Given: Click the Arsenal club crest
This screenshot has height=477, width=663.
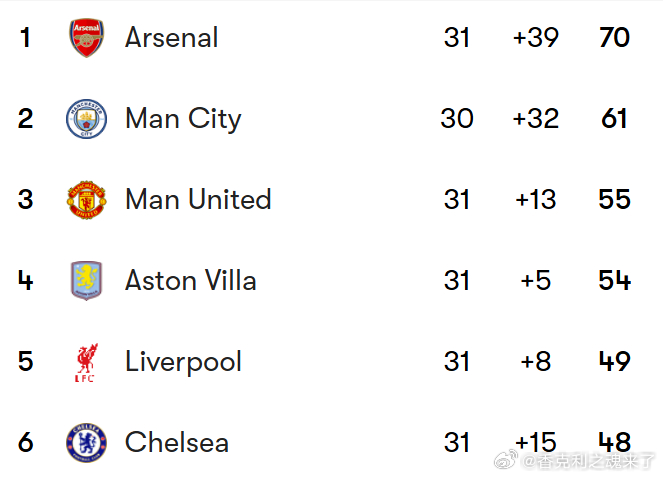Looking at the screenshot, I should click(86, 38).
